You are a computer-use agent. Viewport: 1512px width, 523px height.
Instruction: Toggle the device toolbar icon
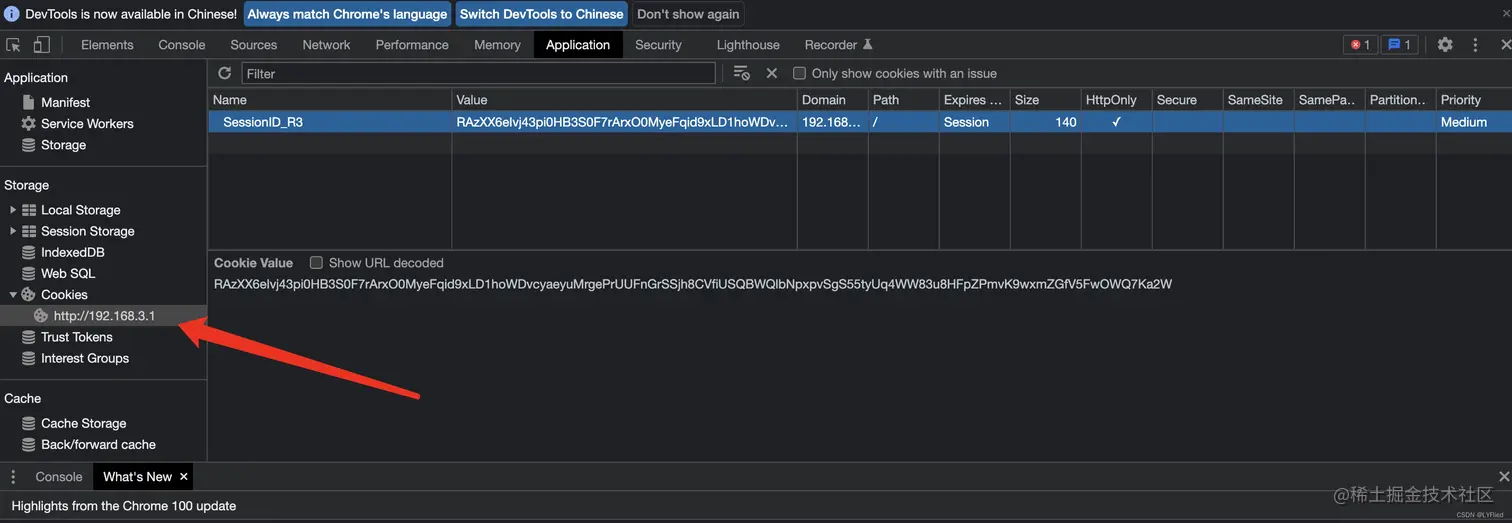point(41,45)
